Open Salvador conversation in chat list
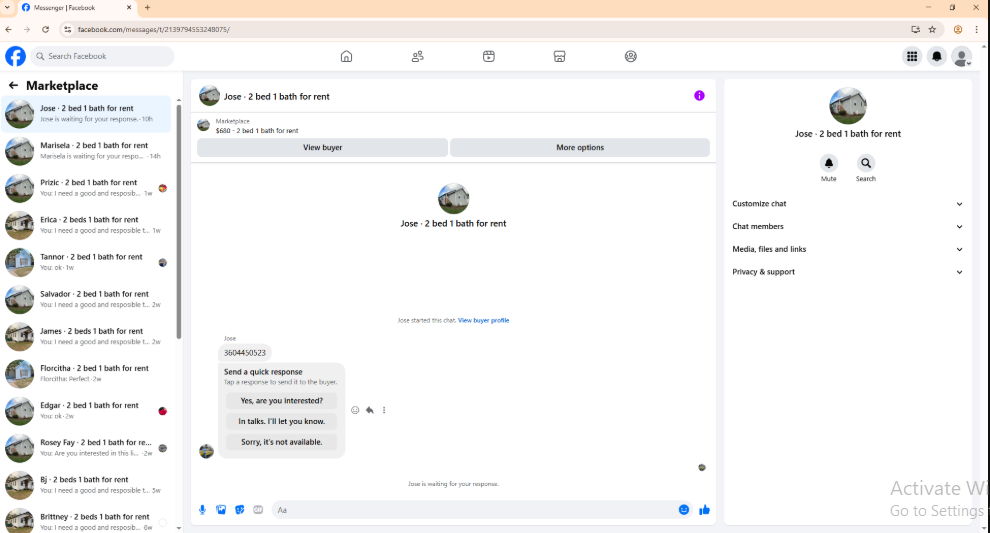This screenshot has height=533, width=990. [x=86, y=300]
